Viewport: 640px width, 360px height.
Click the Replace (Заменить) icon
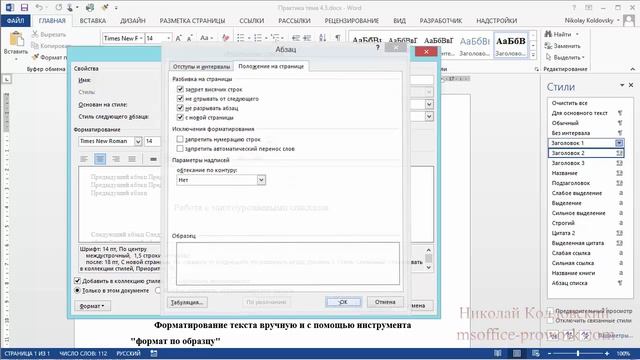(548, 46)
